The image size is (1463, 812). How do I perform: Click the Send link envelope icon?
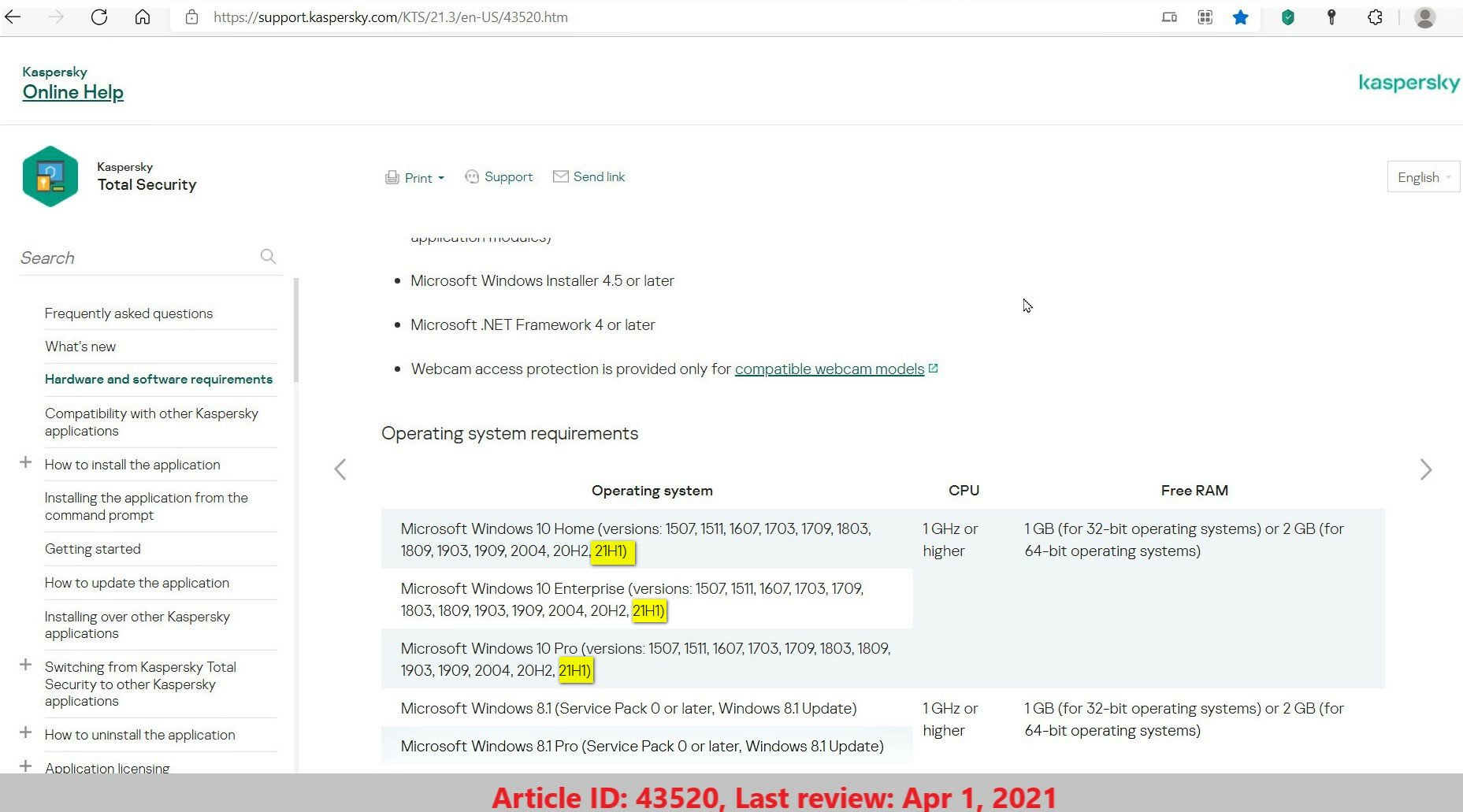(x=561, y=177)
